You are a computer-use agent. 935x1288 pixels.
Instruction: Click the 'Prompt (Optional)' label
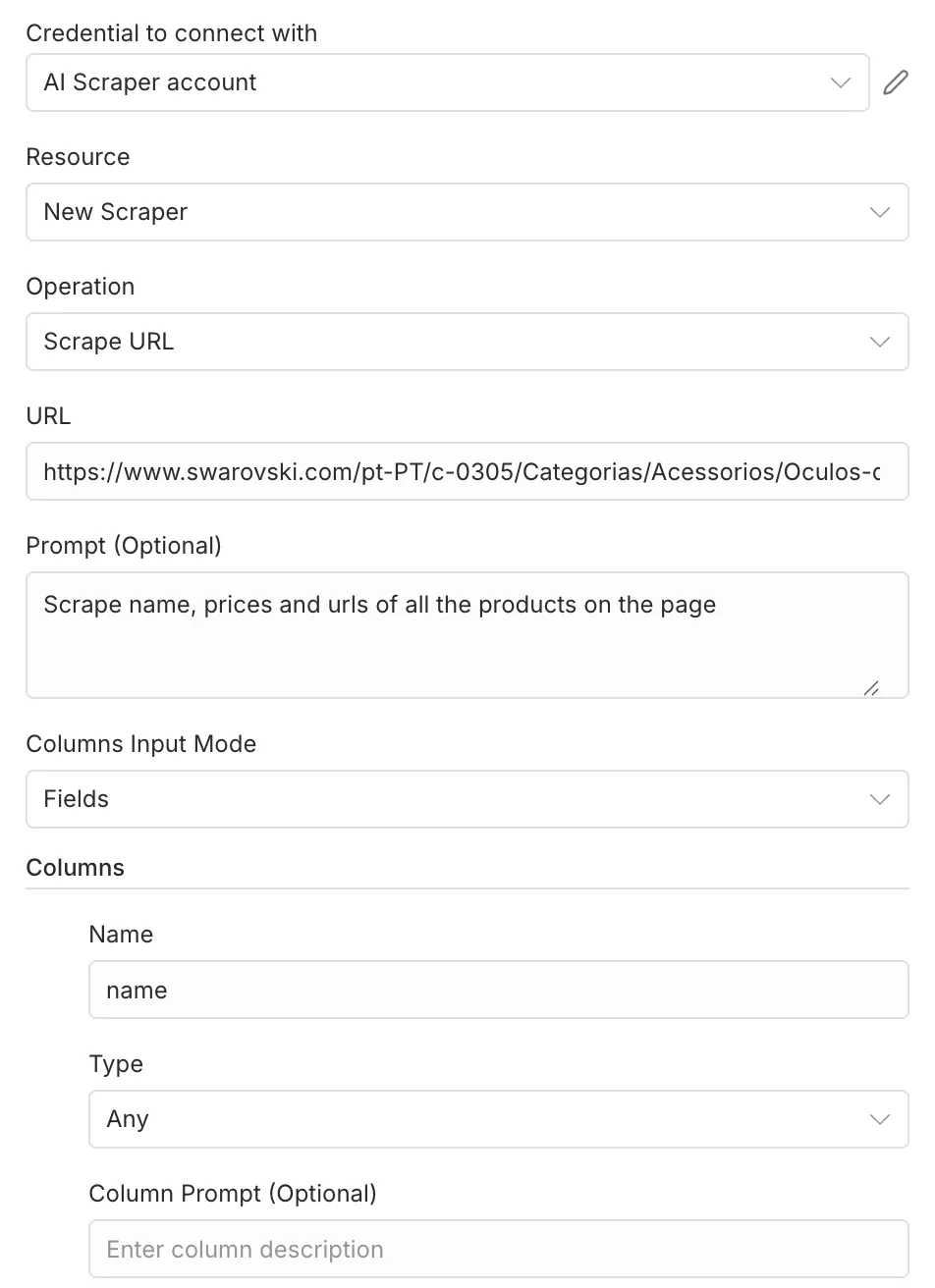coord(124,545)
